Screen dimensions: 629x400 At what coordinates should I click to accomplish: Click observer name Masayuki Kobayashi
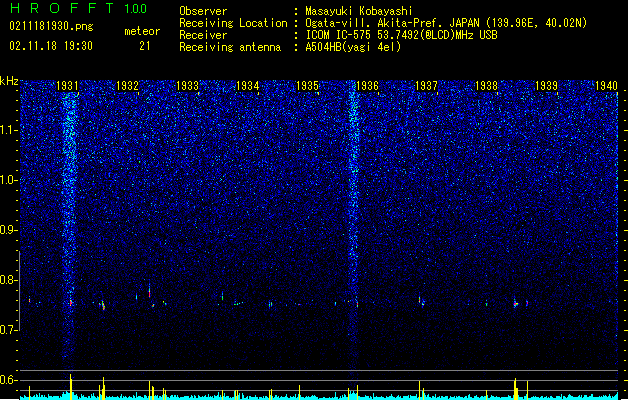[x=359, y=11]
